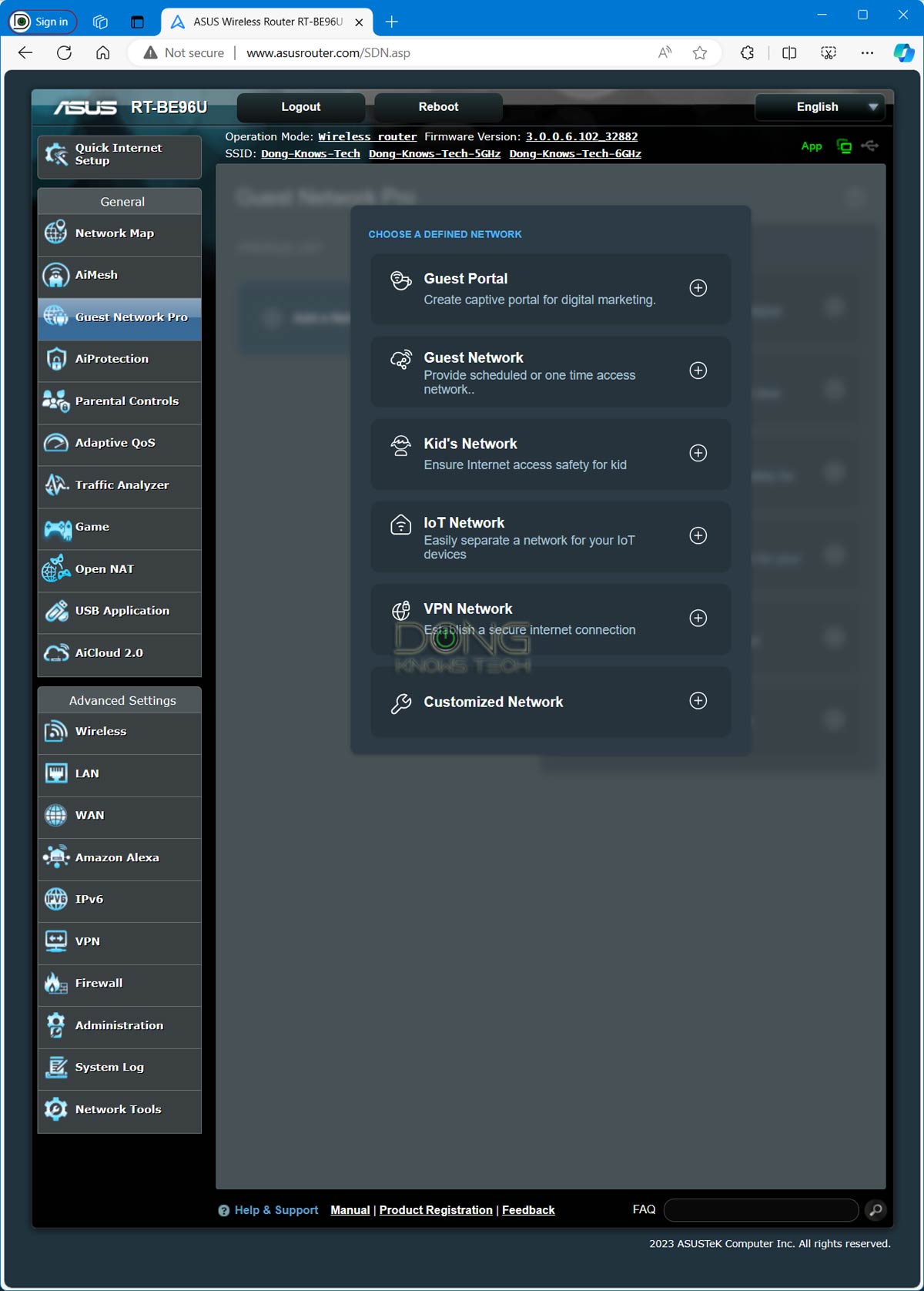Click the Dong-Knows-Tech-5GHz SSID link
Screen dimensions: 924x1291
click(434, 154)
